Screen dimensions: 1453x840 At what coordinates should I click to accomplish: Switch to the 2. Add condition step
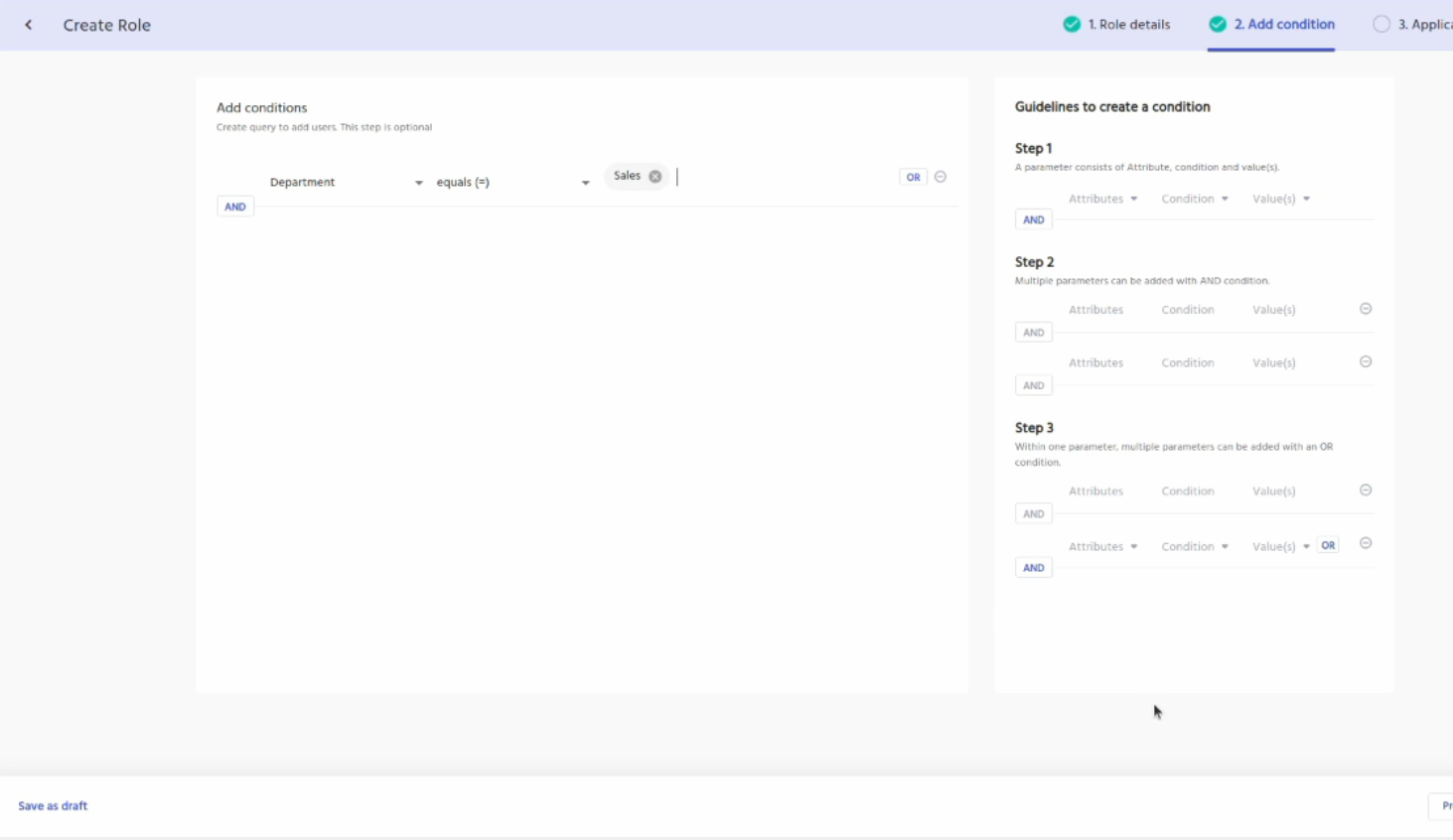click(1283, 25)
